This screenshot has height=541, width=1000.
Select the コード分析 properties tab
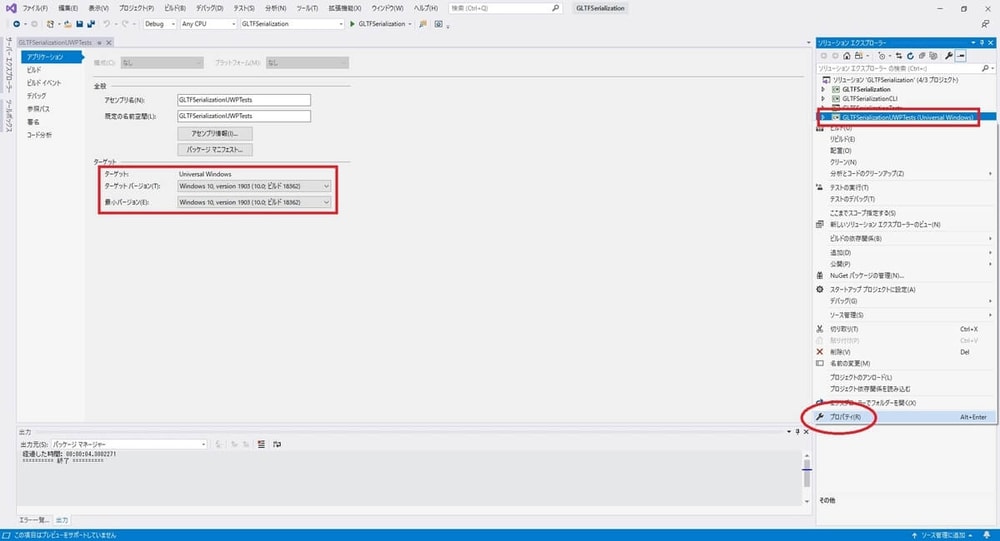click(39, 135)
